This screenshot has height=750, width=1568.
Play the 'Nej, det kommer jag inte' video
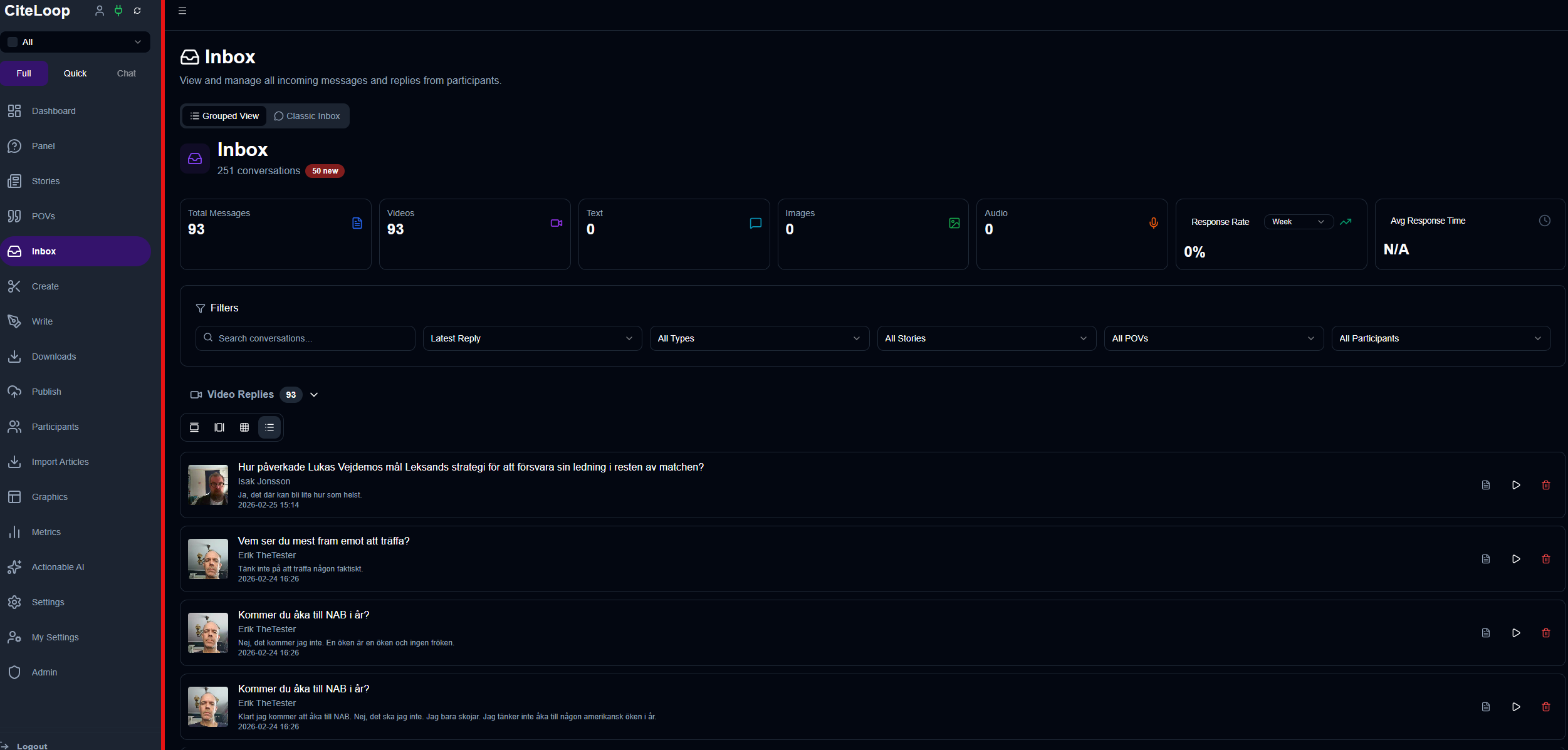coord(1516,633)
